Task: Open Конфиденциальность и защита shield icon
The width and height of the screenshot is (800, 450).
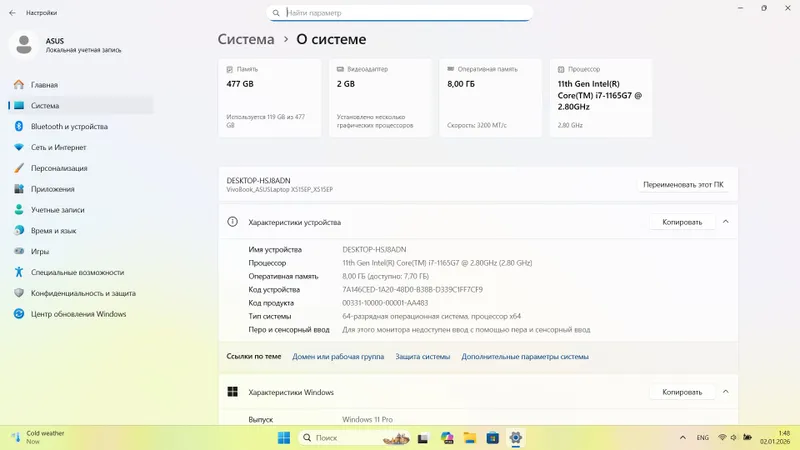Action: coord(19,293)
